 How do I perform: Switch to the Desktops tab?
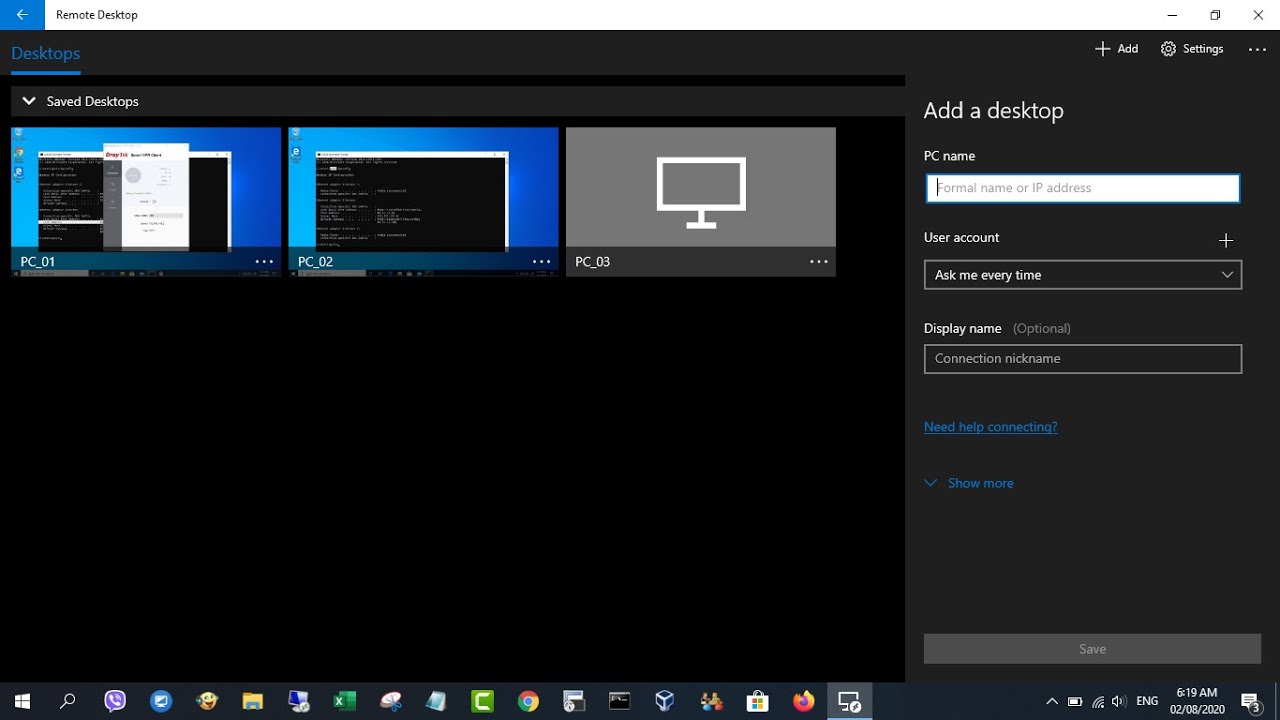coord(46,54)
